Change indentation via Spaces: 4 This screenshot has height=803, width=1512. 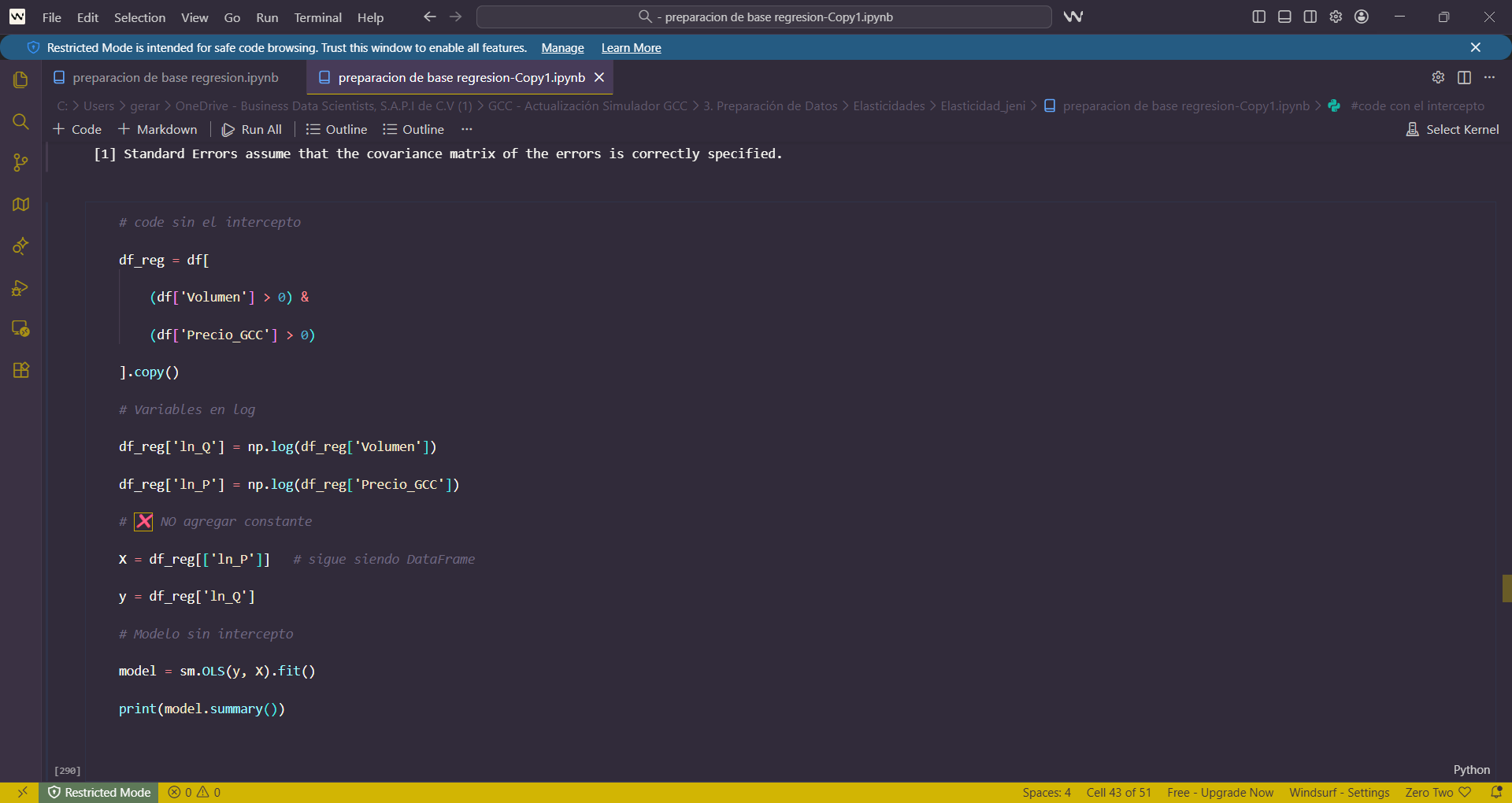1047,792
